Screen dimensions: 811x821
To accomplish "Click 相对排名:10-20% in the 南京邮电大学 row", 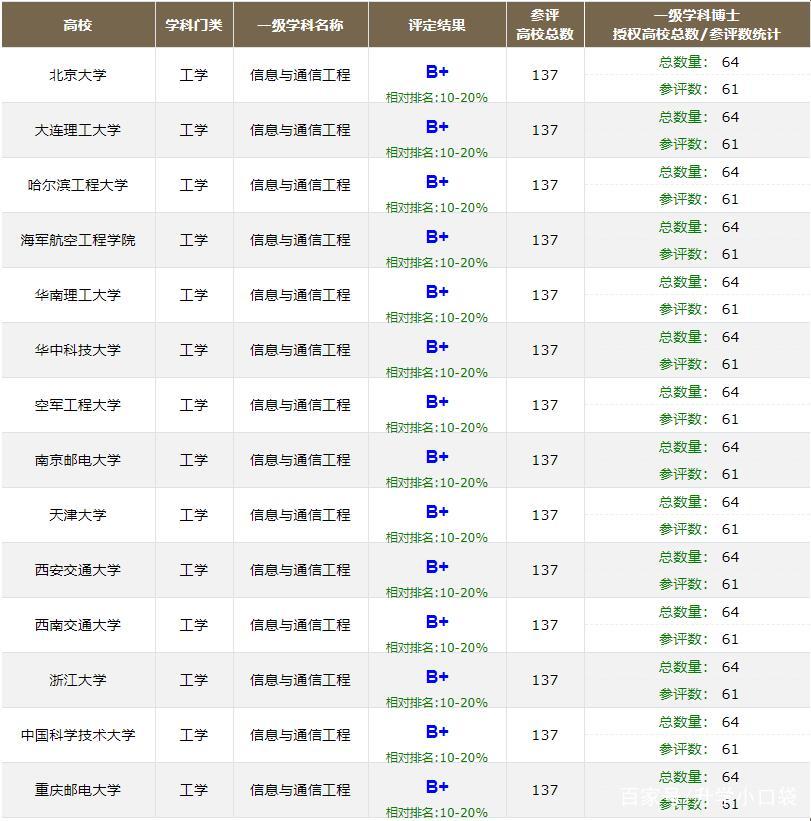I will (x=437, y=482).
